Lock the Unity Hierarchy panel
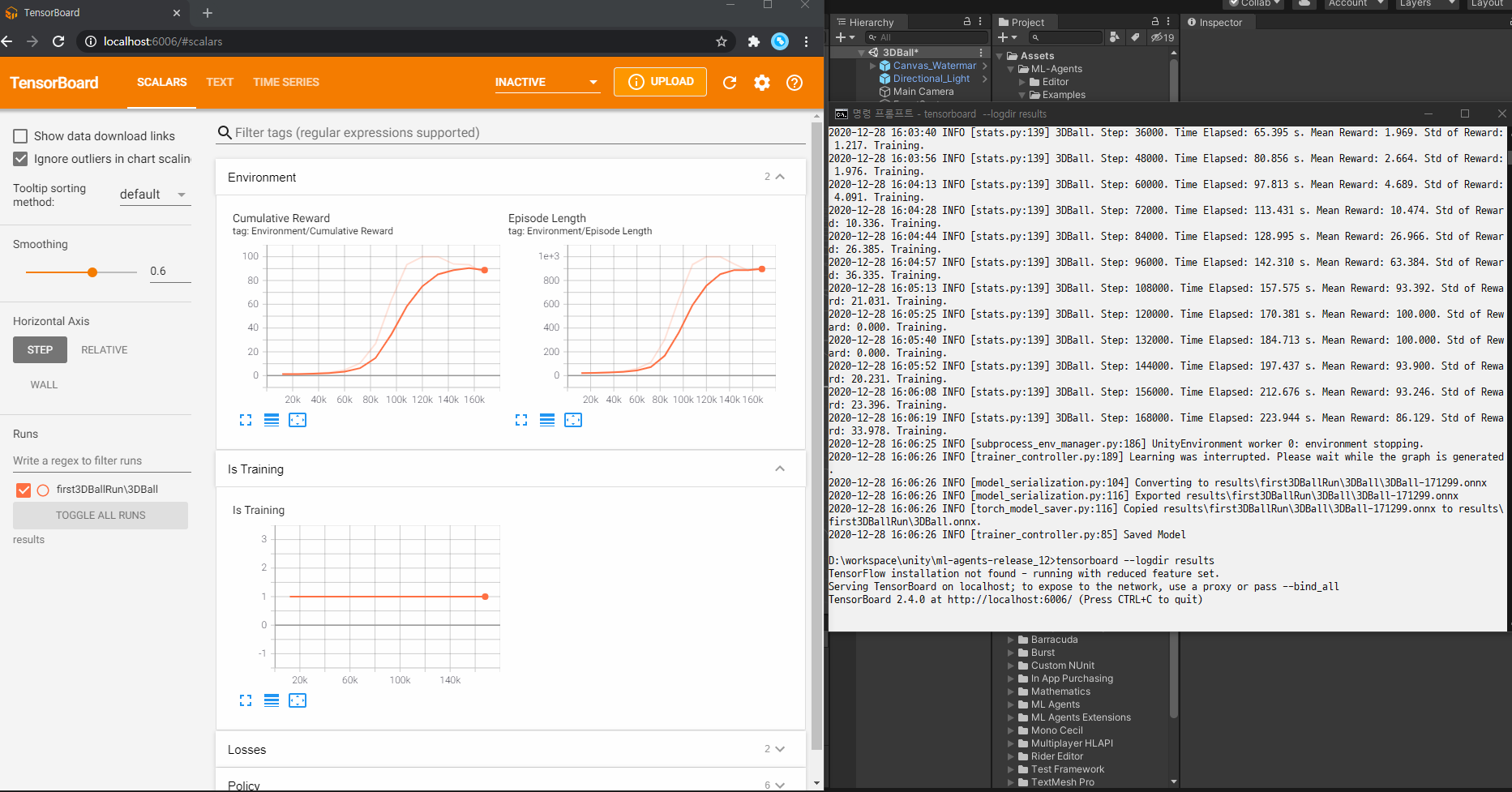Screen dimensions: 1512x792 pyautogui.click(x=967, y=22)
